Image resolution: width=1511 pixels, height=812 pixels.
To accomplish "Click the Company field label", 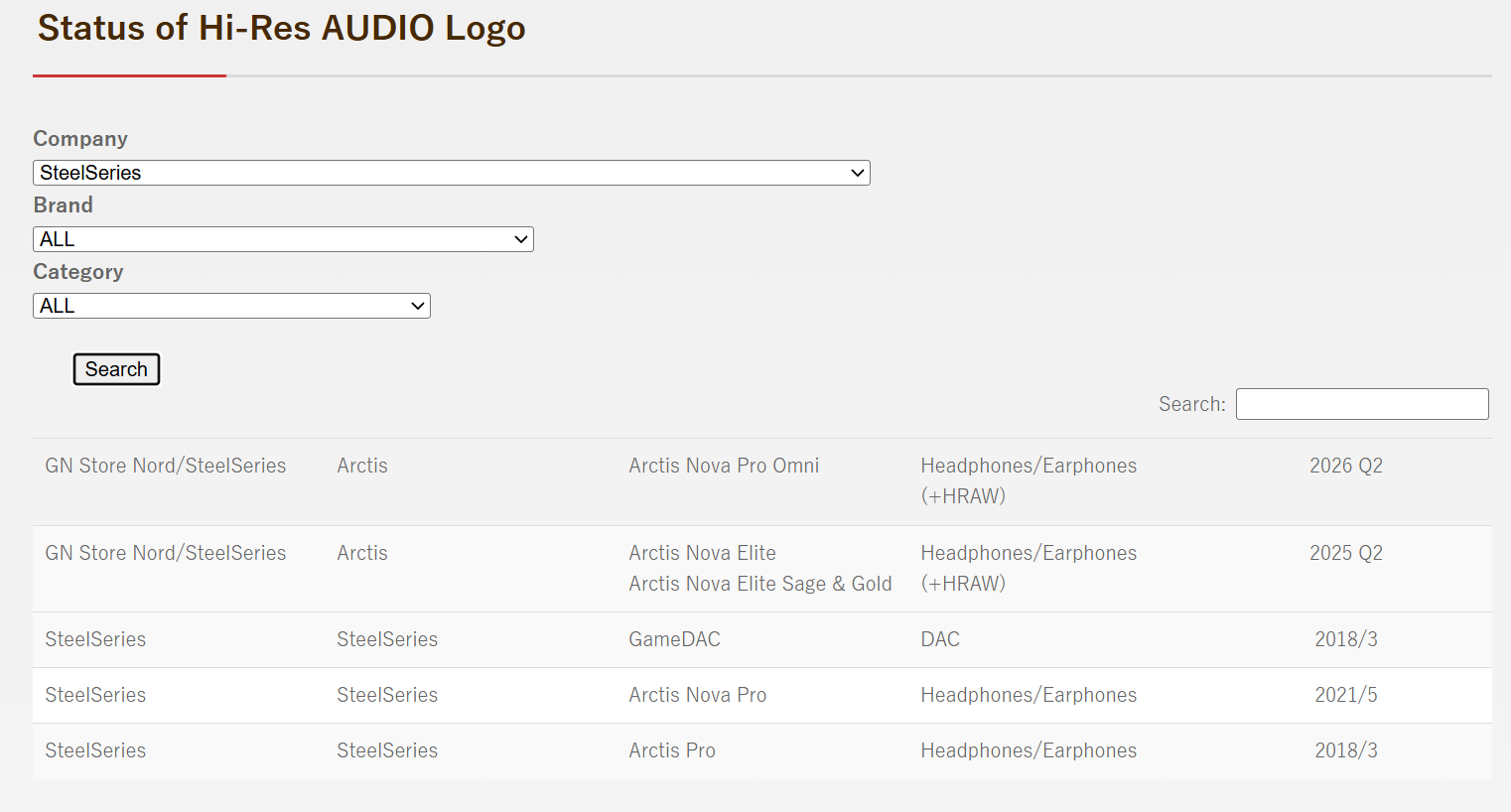I will (x=80, y=139).
